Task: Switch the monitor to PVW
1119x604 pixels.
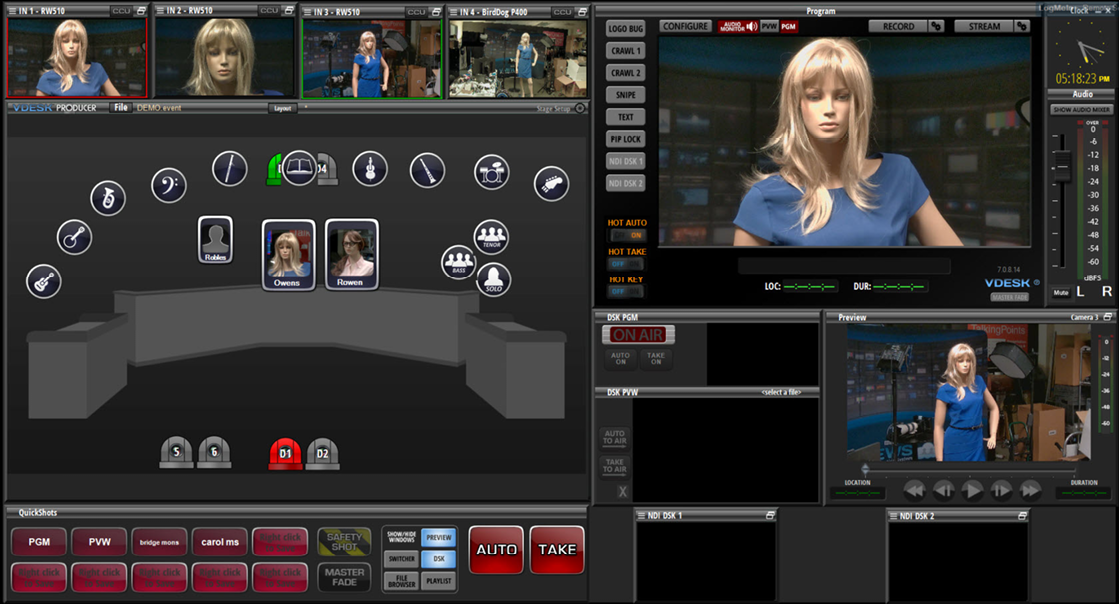Action: (x=769, y=26)
